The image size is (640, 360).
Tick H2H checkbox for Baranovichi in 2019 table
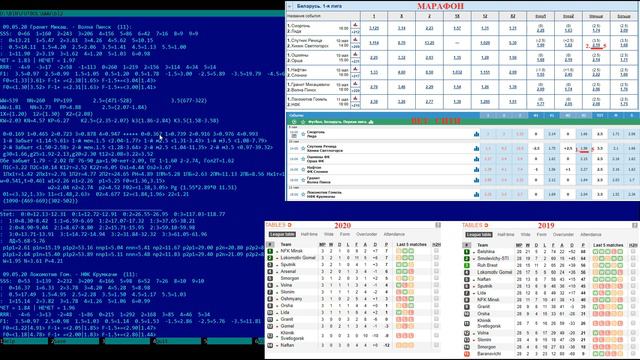[x=633, y=354]
